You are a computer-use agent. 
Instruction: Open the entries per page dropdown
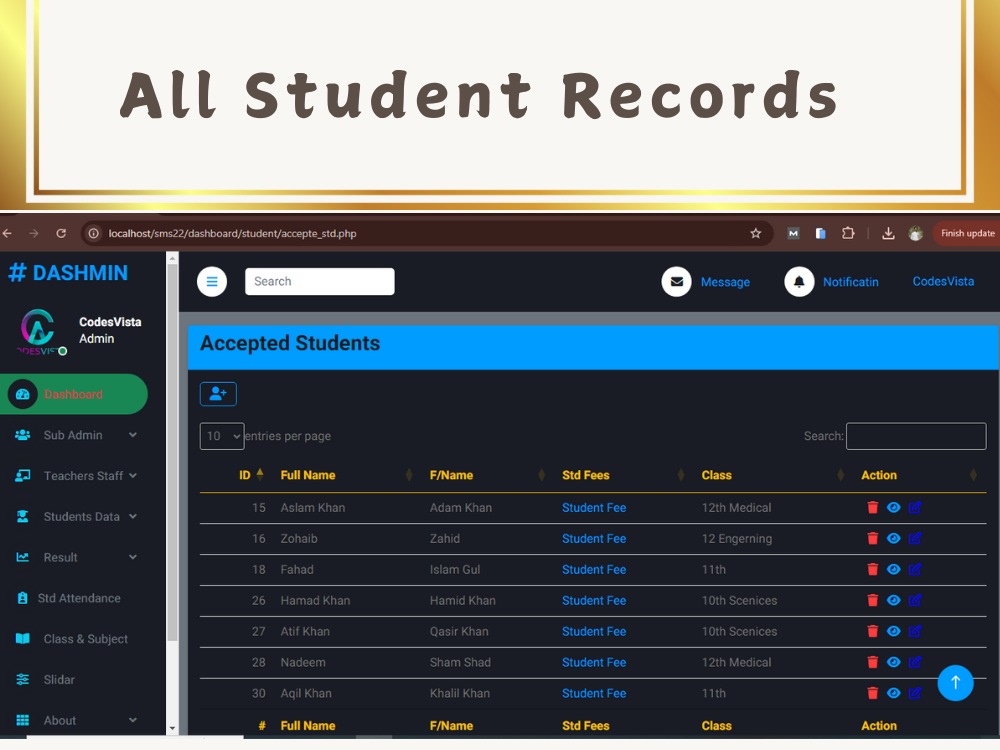[x=222, y=436]
